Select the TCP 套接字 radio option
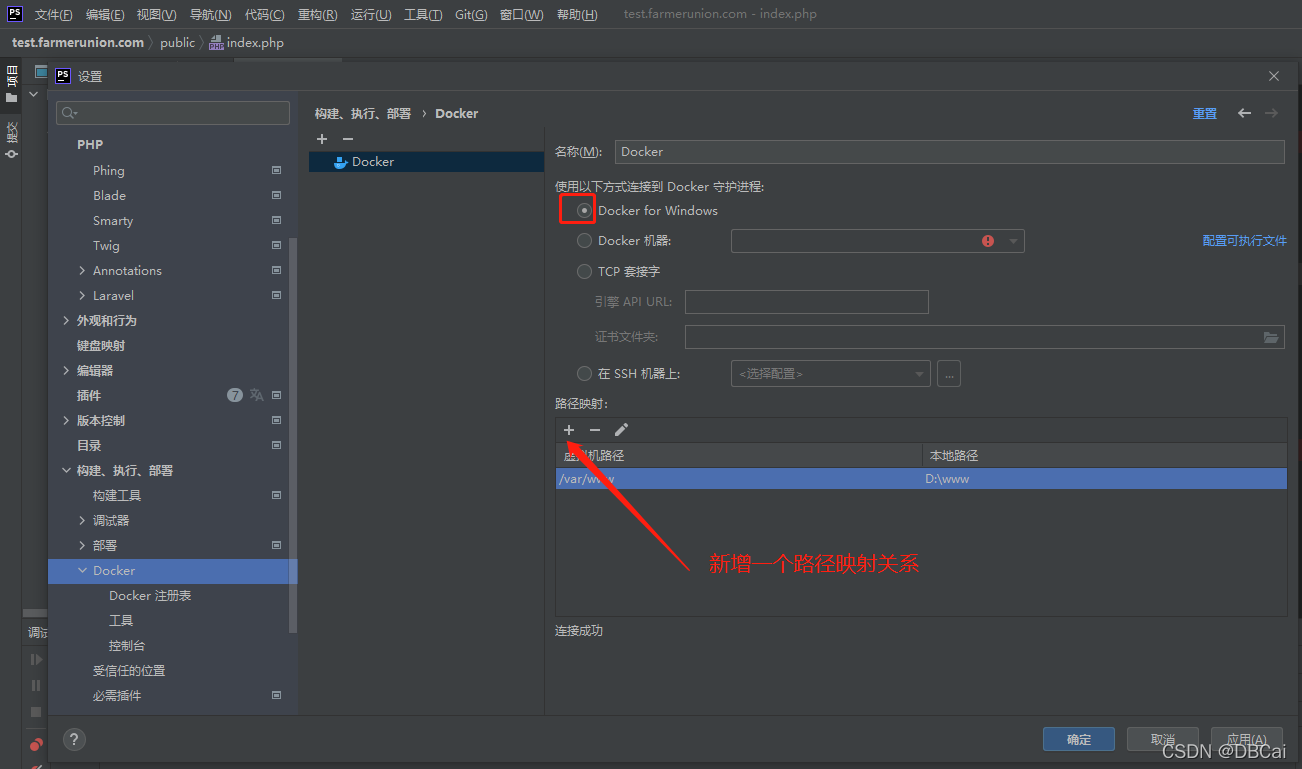Screen dimensions: 1302x769 click(585, 271)
